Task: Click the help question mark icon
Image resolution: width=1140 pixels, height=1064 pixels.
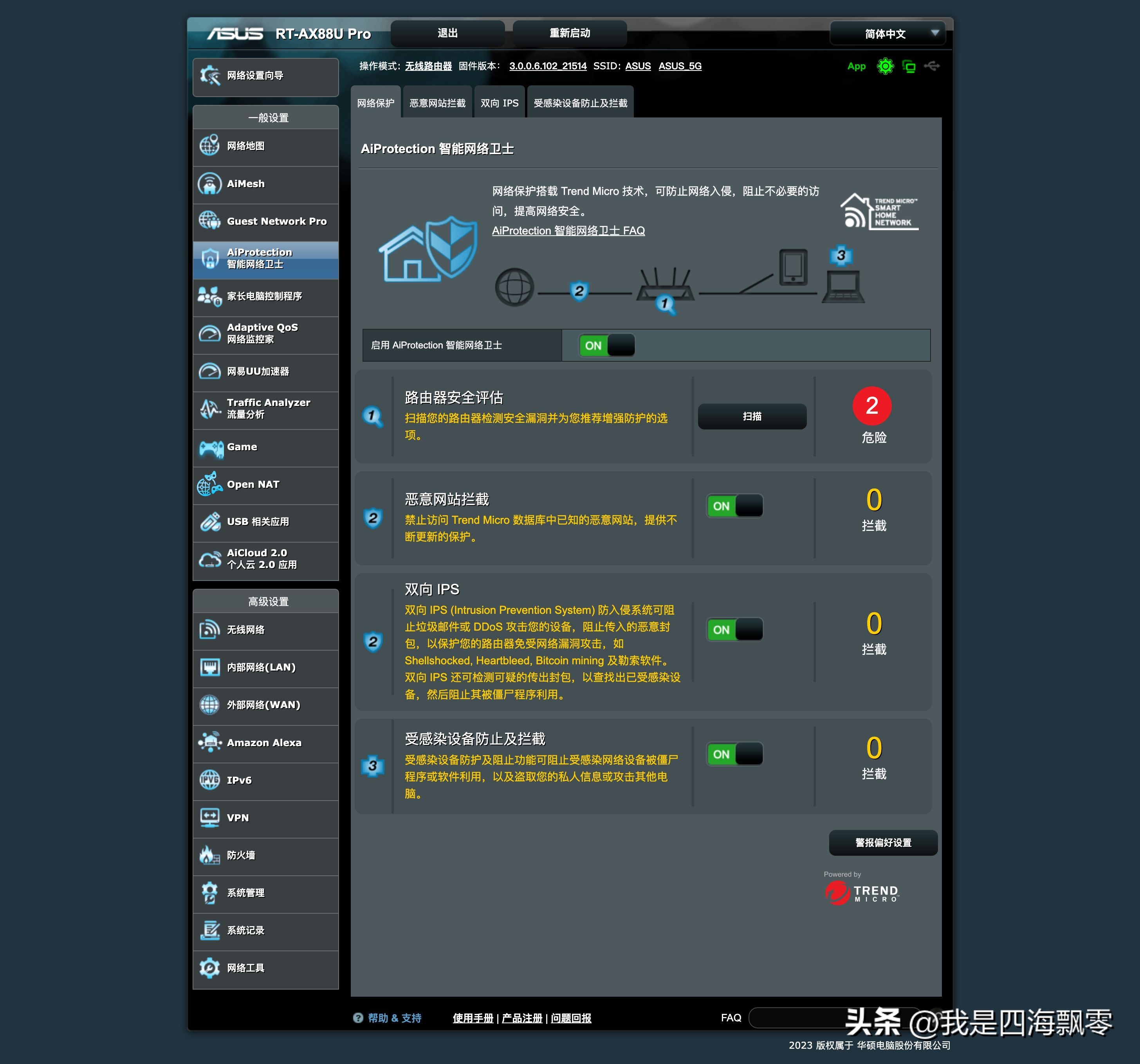Action: point(358,1017)
